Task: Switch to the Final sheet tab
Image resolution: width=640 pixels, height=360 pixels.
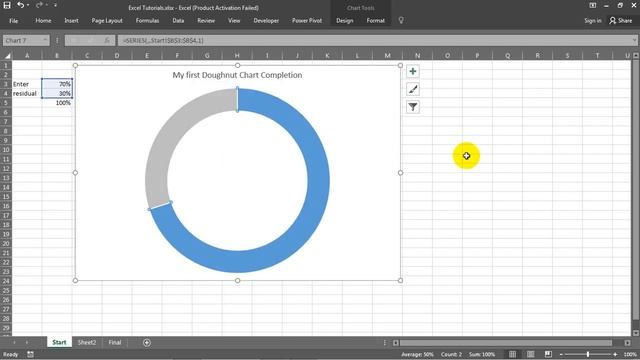Action: point(115,342)
